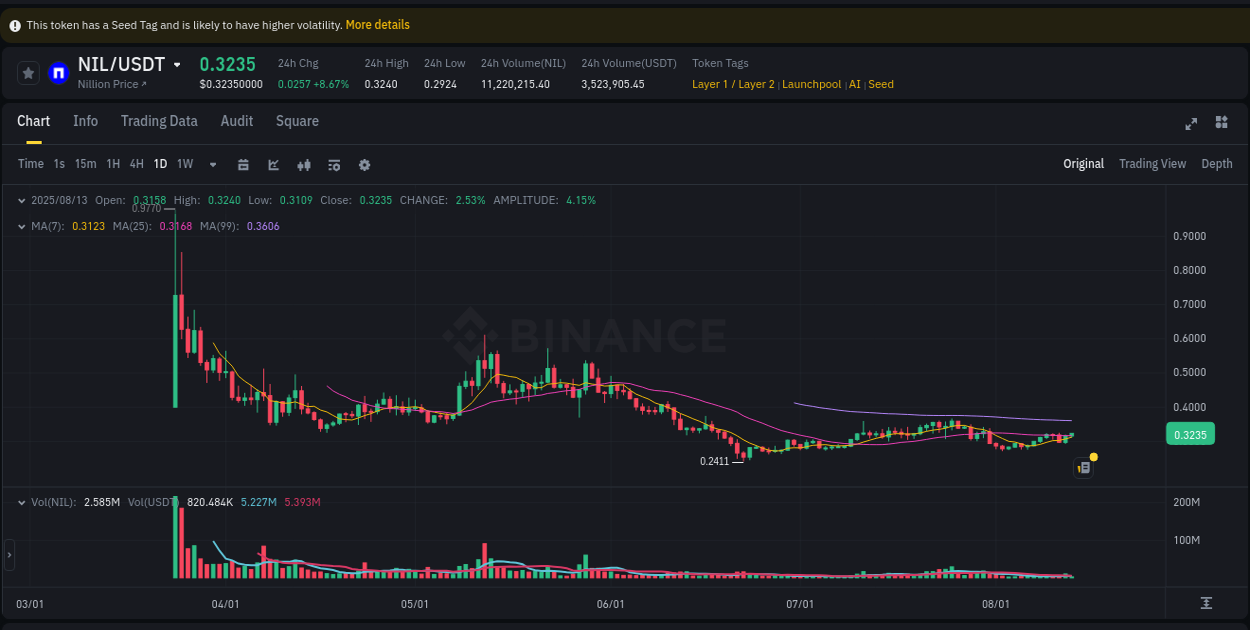The width and height of the screenshot is (1250, 630).
Task: Expand the Nillion Price info dropdown
Action: 112,84
